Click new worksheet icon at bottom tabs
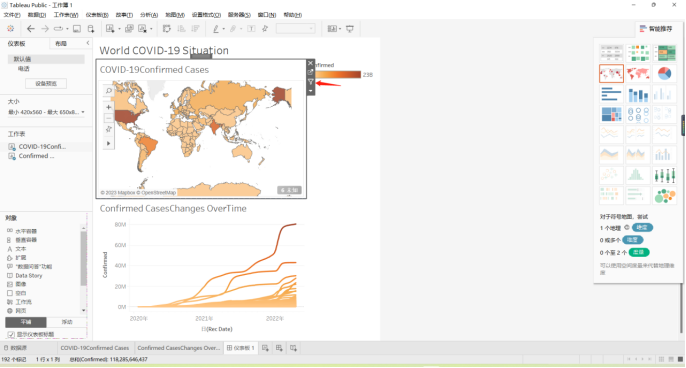This screenshot has height=368, width=686. click(x=265, y=348)
